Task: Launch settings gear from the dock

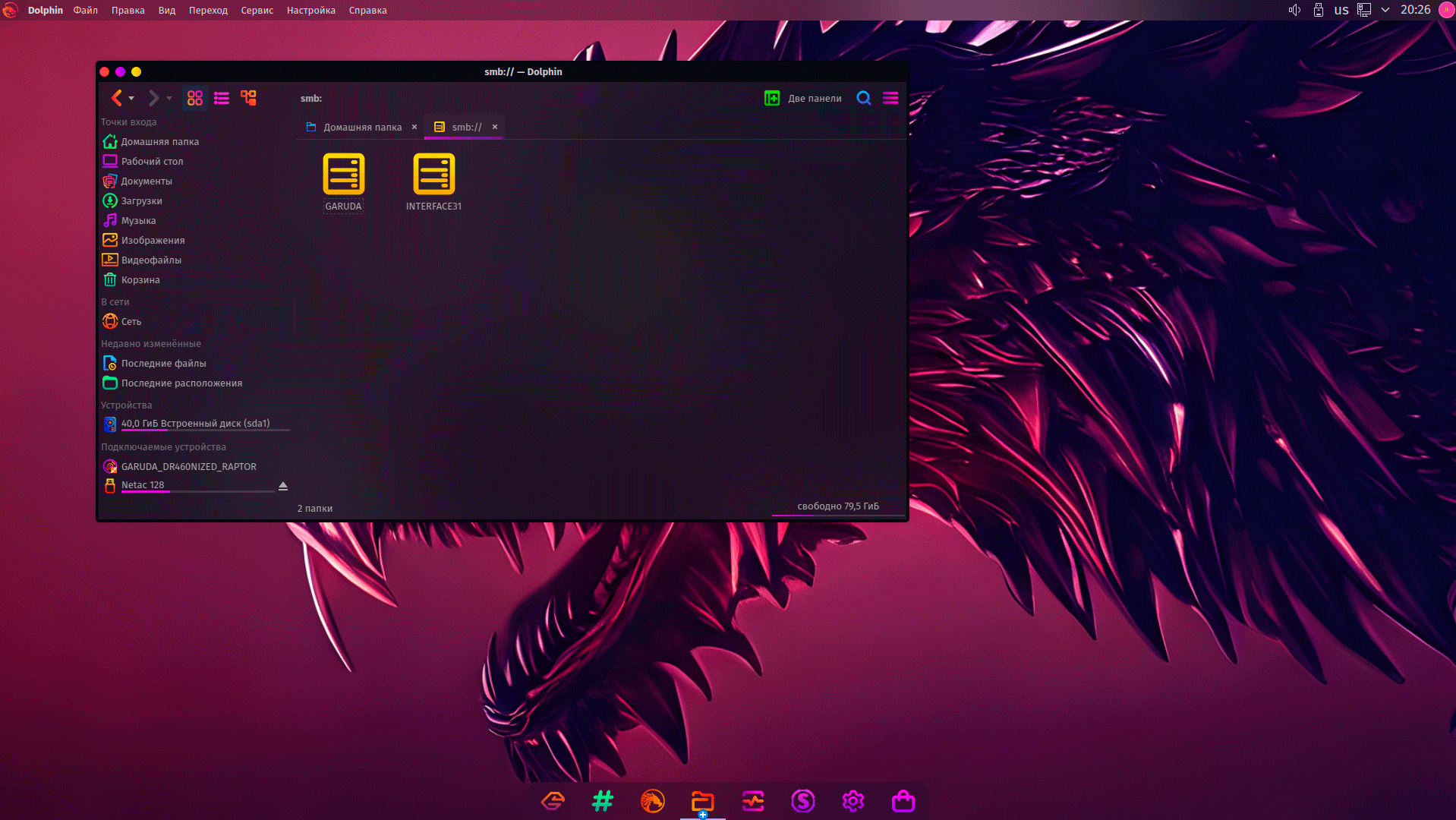Action: click(x=852, y=801)
